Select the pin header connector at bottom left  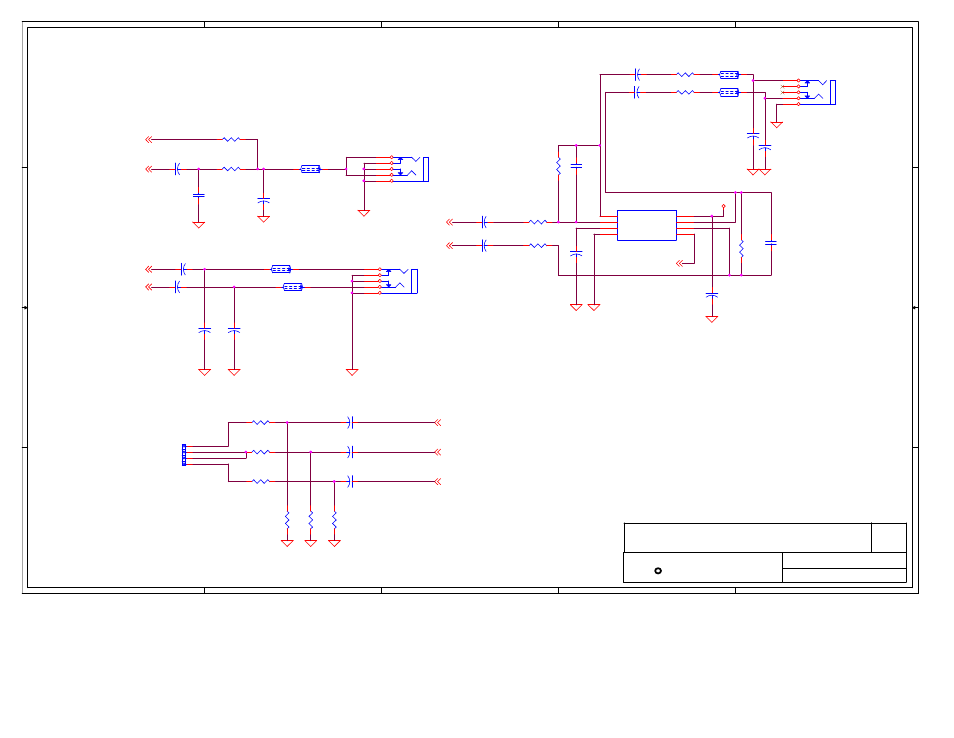click(x=184, y=455)
